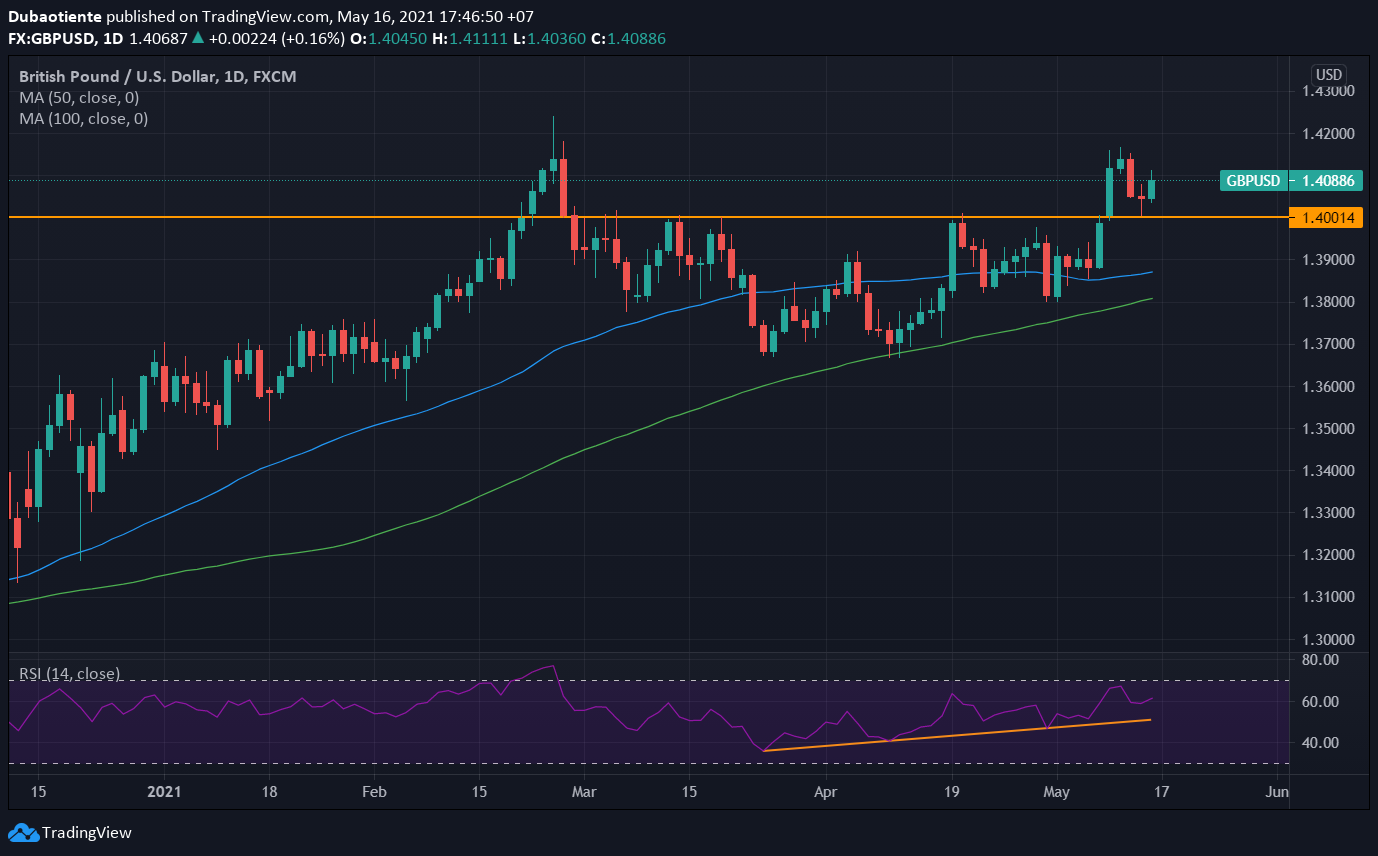1378x856 pixels.
Task: Click the Mar label on time axis
Action: click(x=584, y=792)
